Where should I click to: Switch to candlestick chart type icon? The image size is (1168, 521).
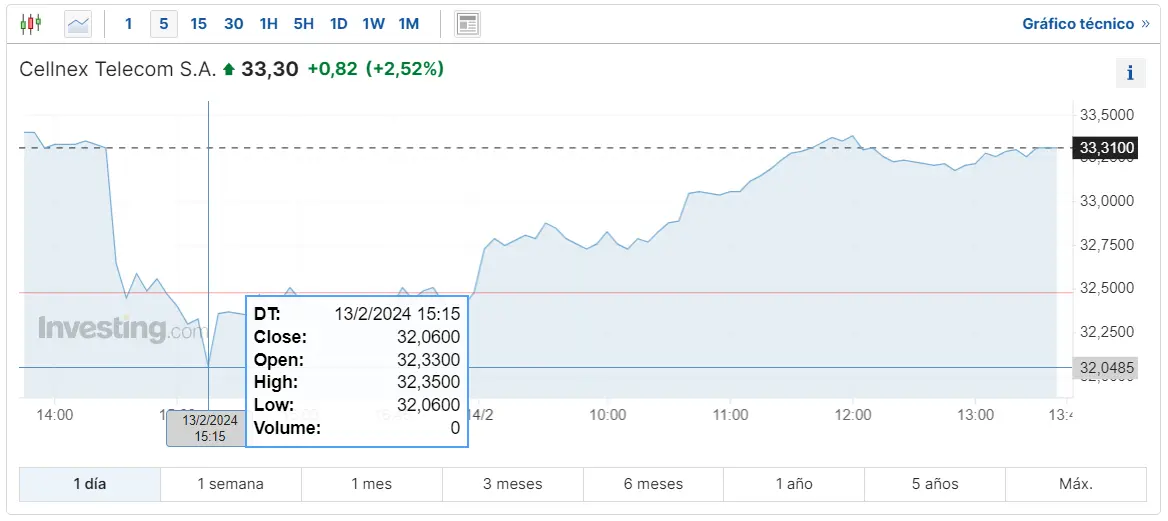coord(31,24)
